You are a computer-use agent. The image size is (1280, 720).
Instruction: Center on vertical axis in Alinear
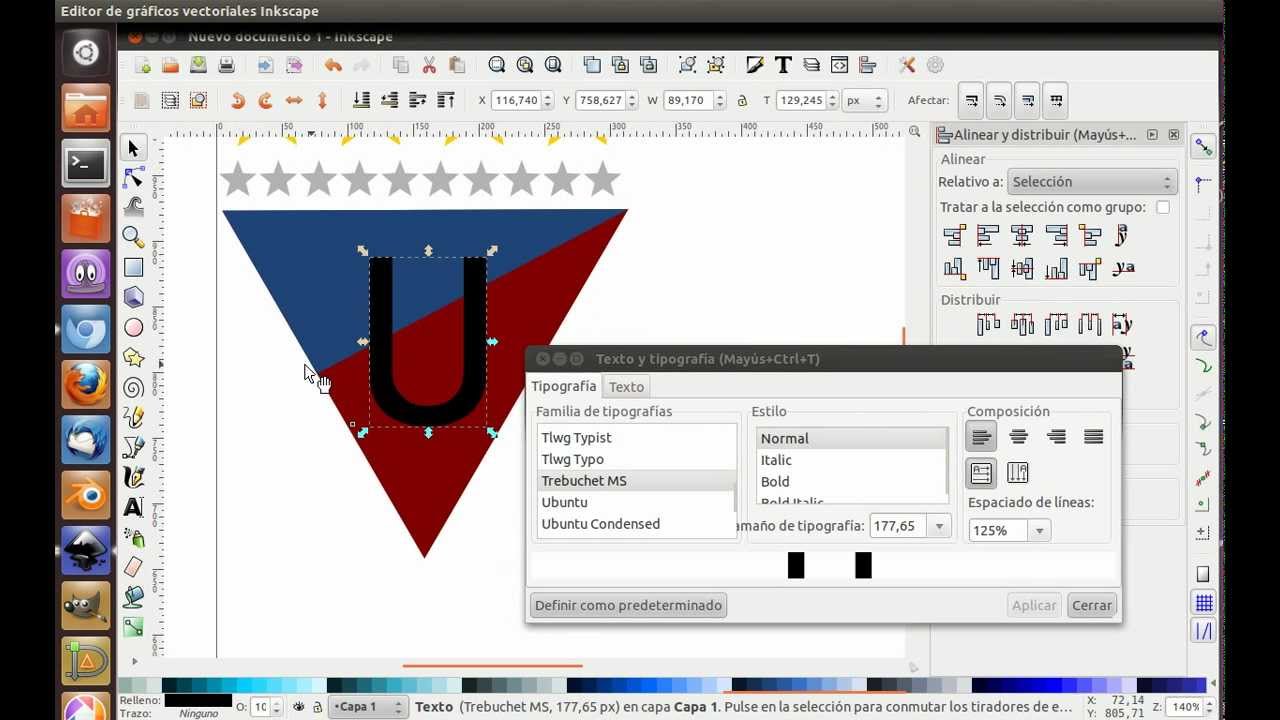click(x=1022, y=236)
